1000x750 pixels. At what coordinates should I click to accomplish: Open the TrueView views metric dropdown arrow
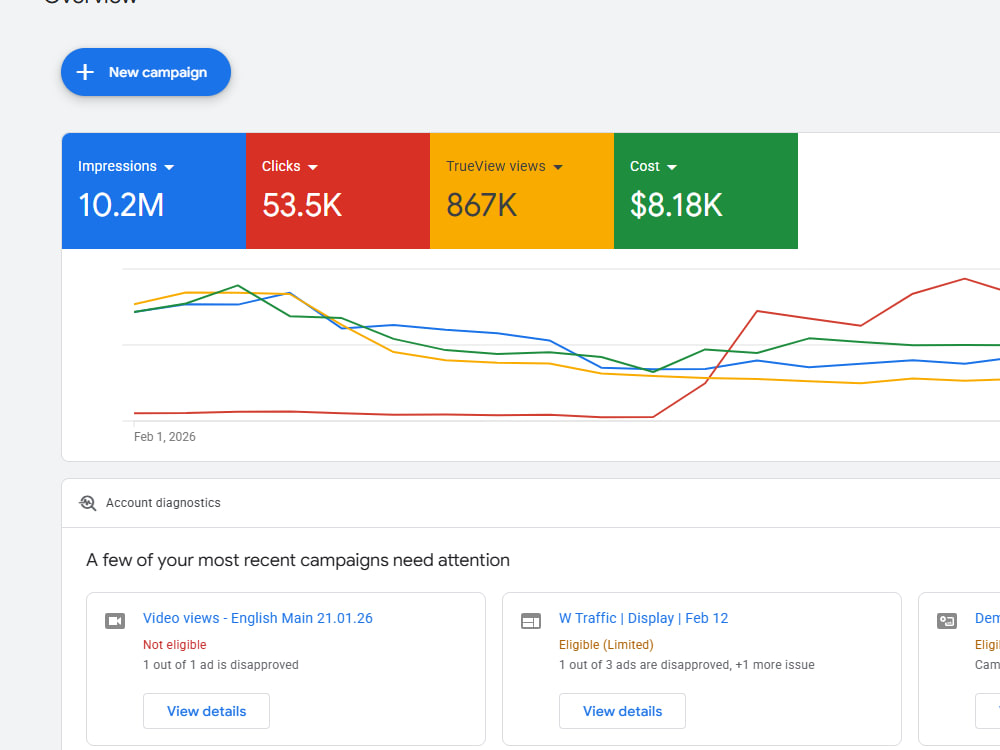coord(558,167)
